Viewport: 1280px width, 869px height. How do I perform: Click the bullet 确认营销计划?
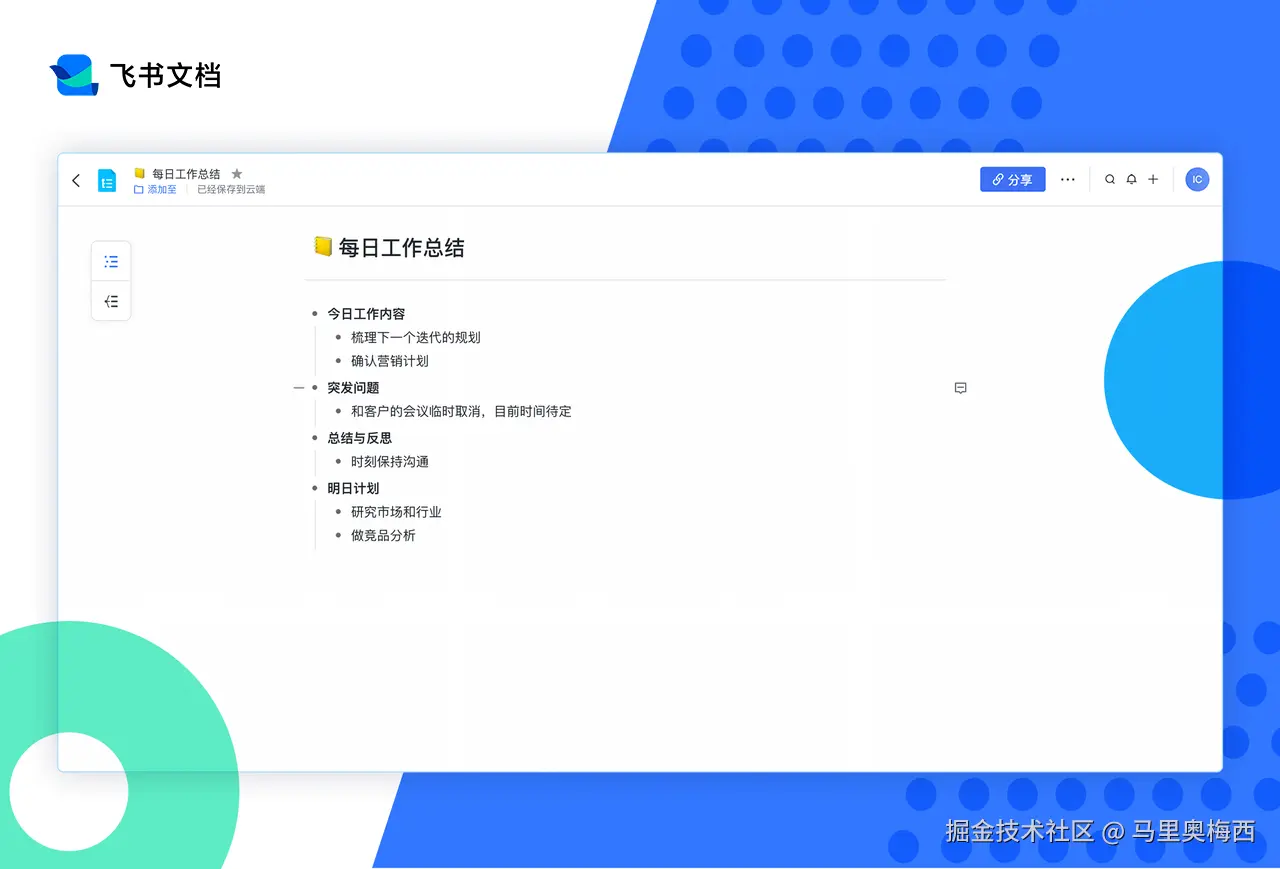pyautogui.click(x=389, y=361)
